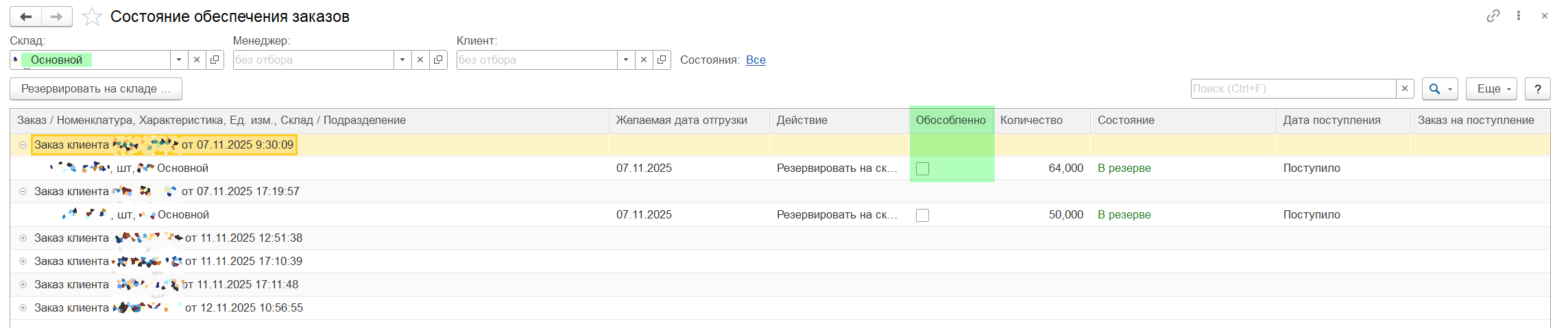Open the search magnifier dropdown menu
The image size is (1568, 328).
[1439, 89]
